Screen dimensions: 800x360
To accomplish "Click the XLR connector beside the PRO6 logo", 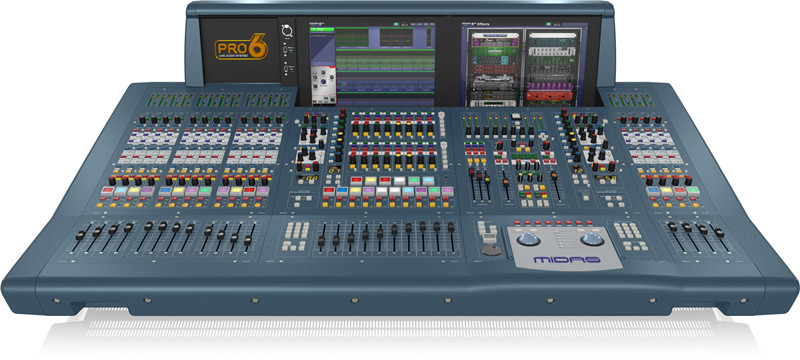I will coord(286,31).
